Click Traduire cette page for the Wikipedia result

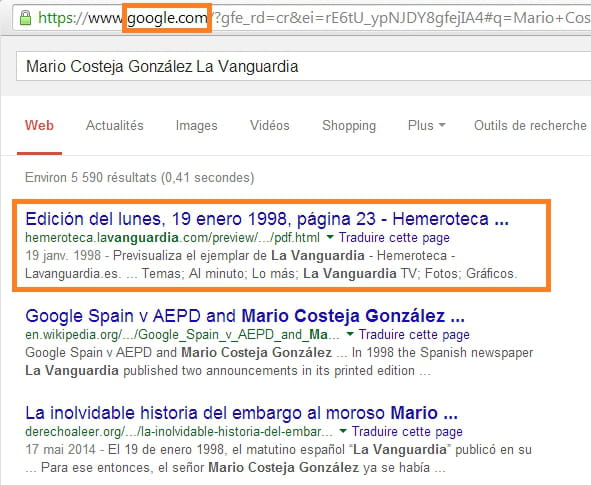tap(414, 335)
